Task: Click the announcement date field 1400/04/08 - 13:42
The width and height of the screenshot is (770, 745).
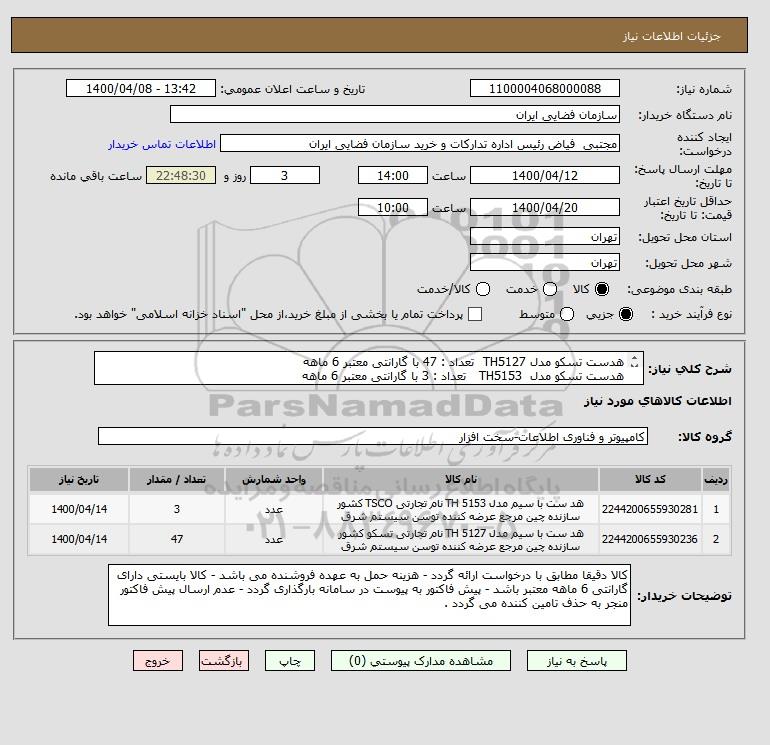Action: 140,88
